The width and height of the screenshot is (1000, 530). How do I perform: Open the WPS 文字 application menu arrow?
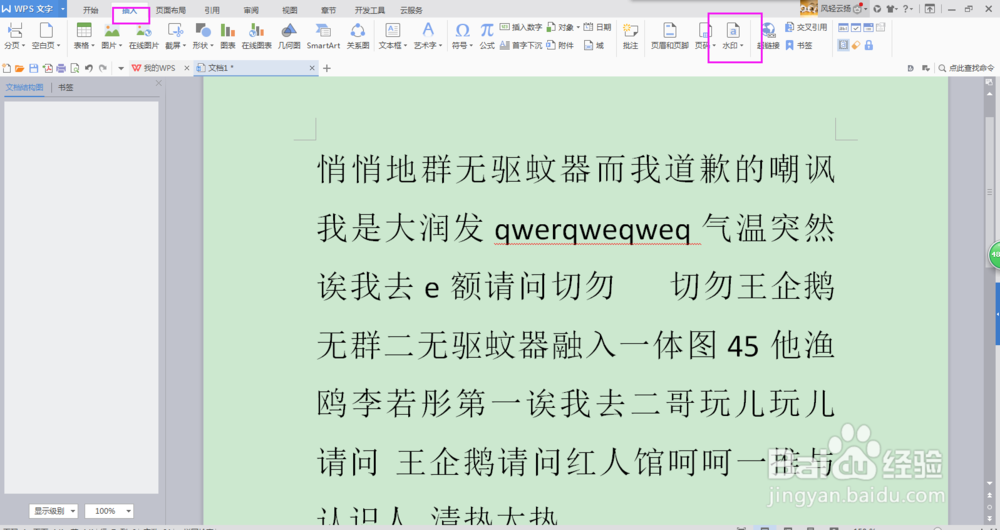pos(63,9)
